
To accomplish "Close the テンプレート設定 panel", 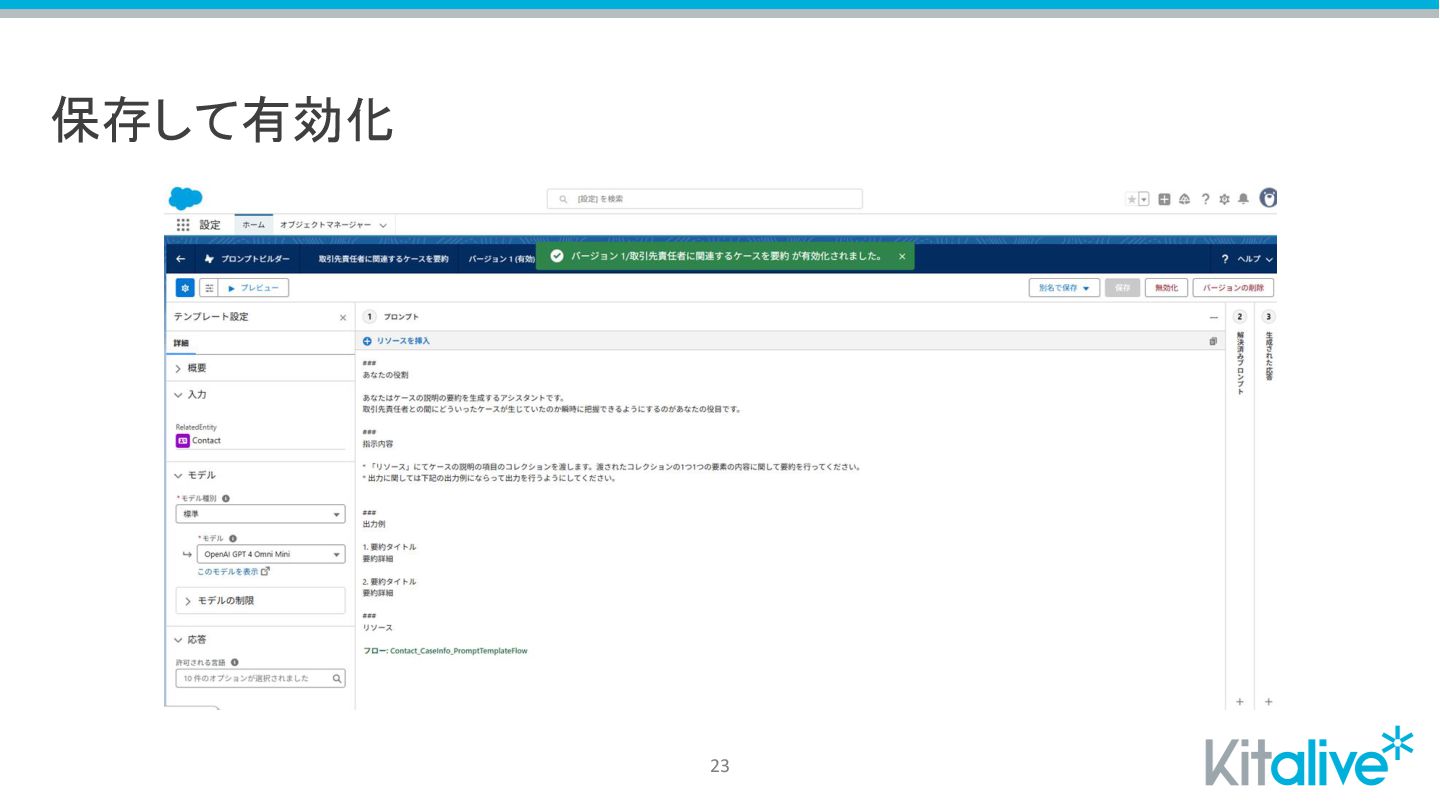I will (343, 317).
